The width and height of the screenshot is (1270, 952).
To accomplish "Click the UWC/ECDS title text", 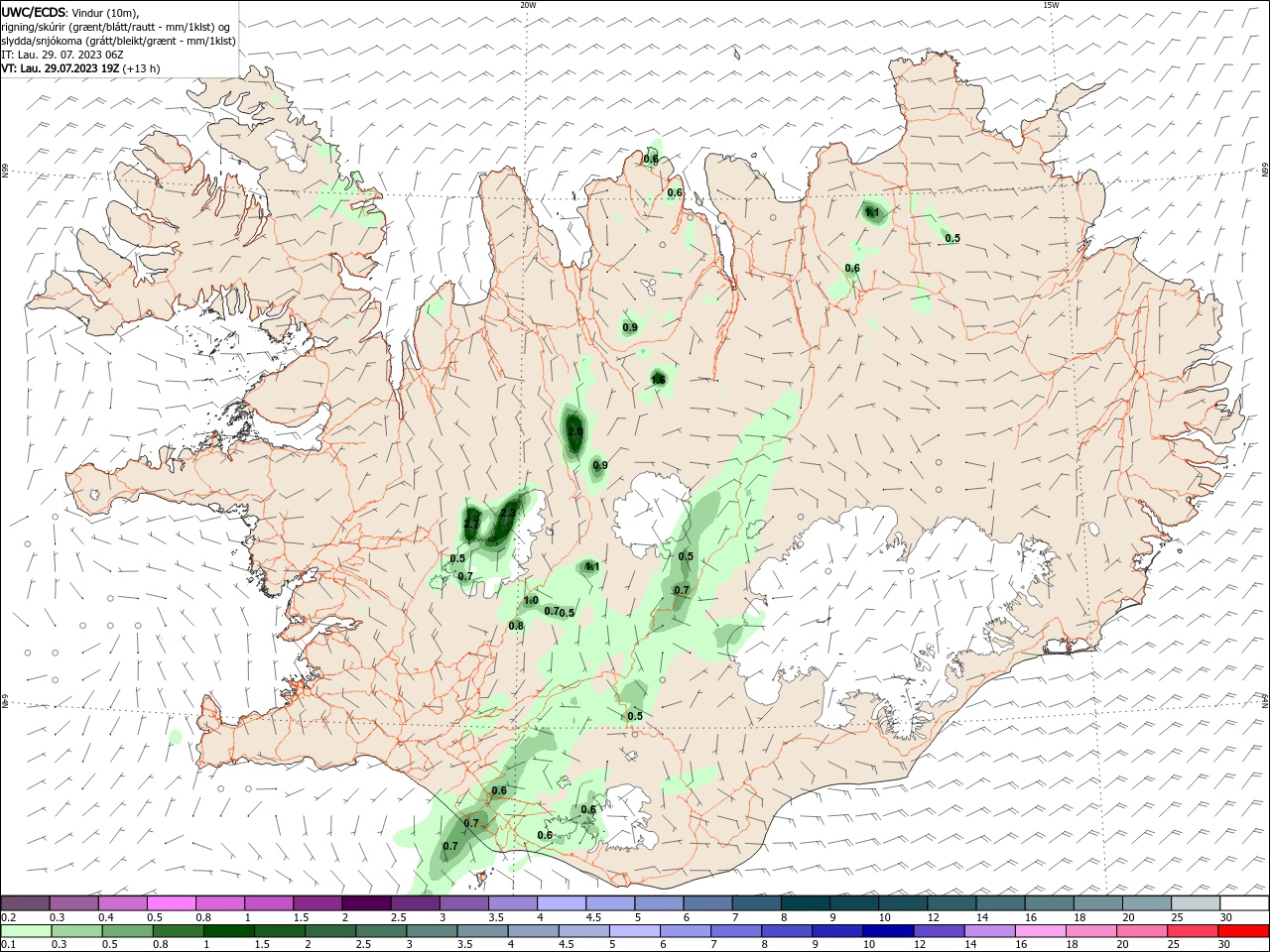I will point(34,12).
